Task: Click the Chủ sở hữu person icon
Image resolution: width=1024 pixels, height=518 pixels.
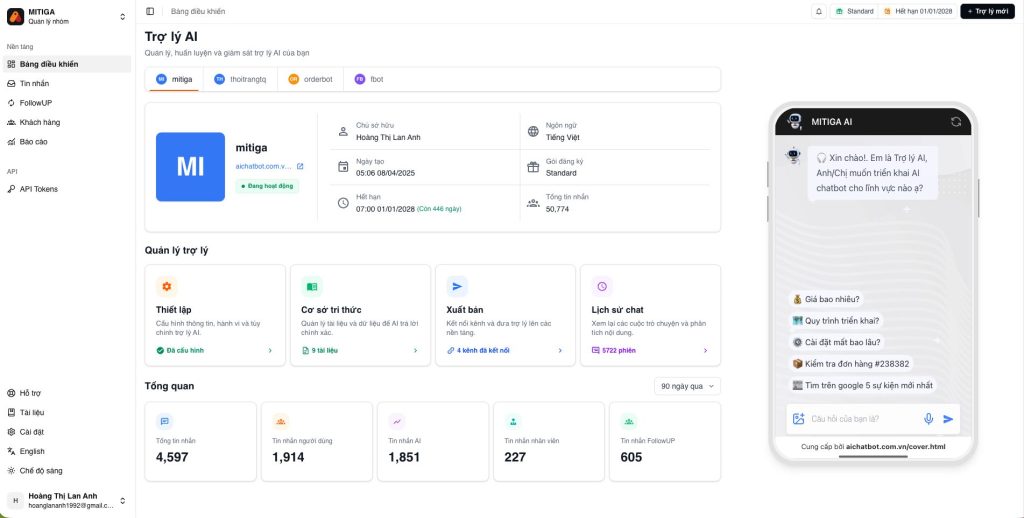Action: (343, 131)
